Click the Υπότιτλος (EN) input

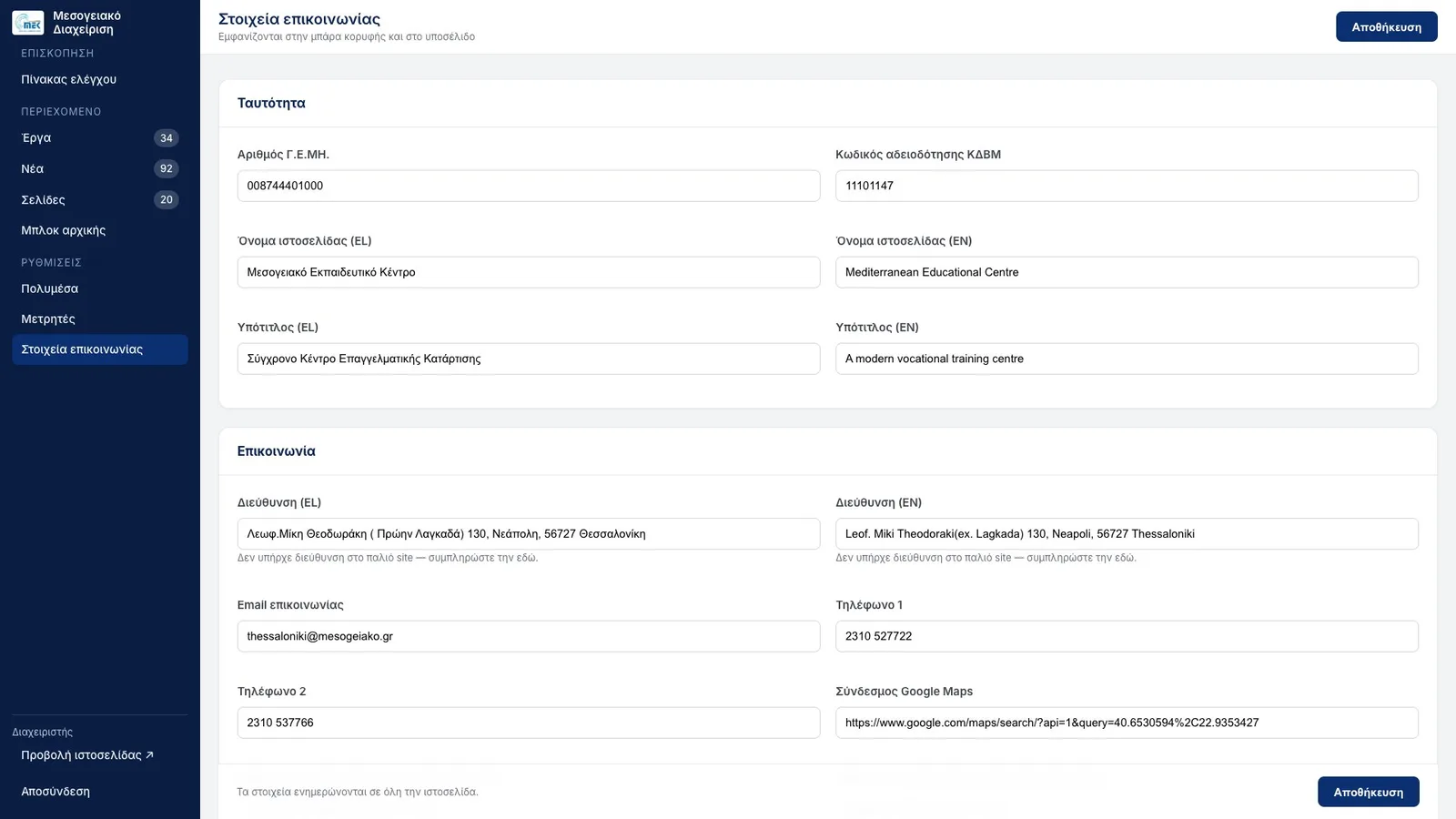1127,359
